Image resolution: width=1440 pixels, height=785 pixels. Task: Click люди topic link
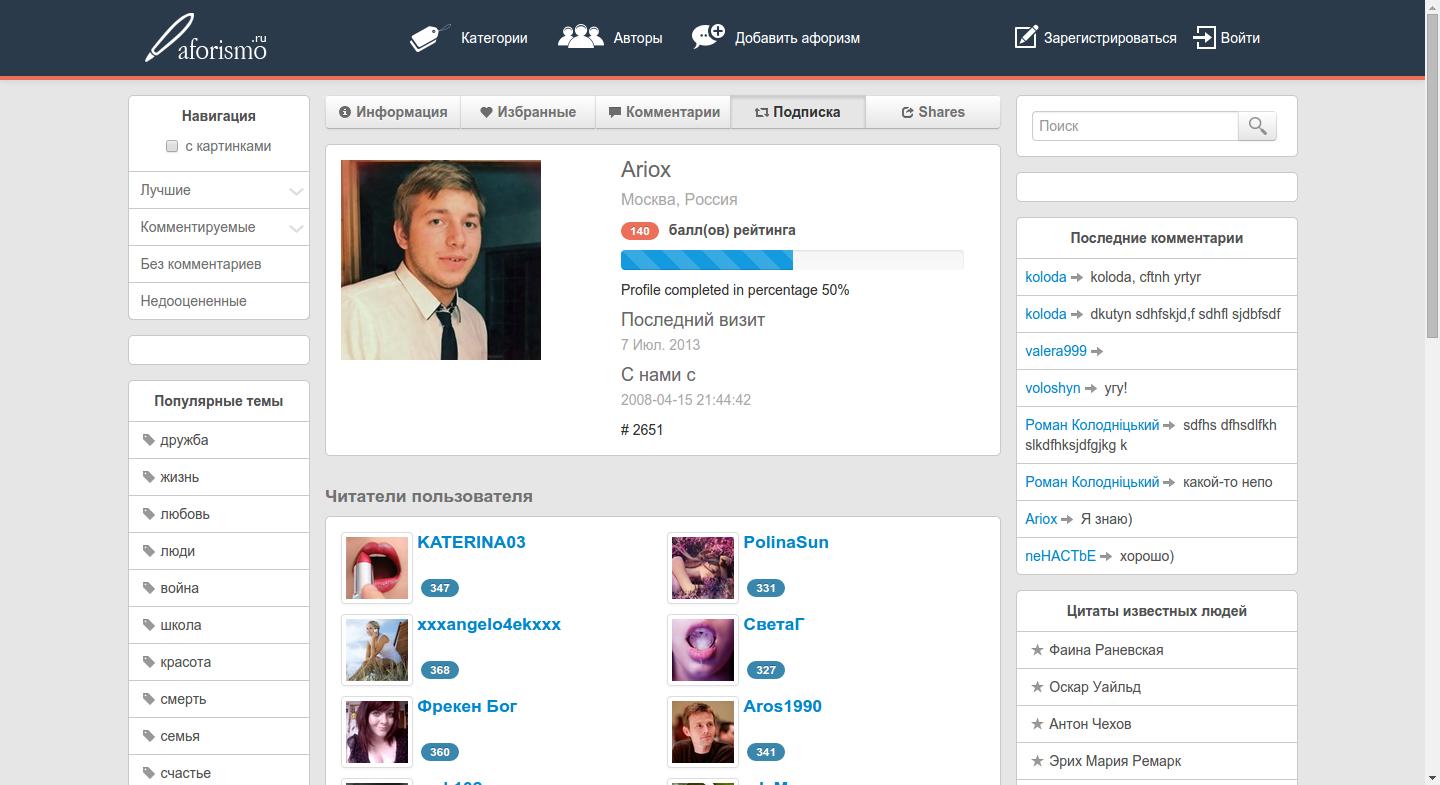tap(177, 551)
